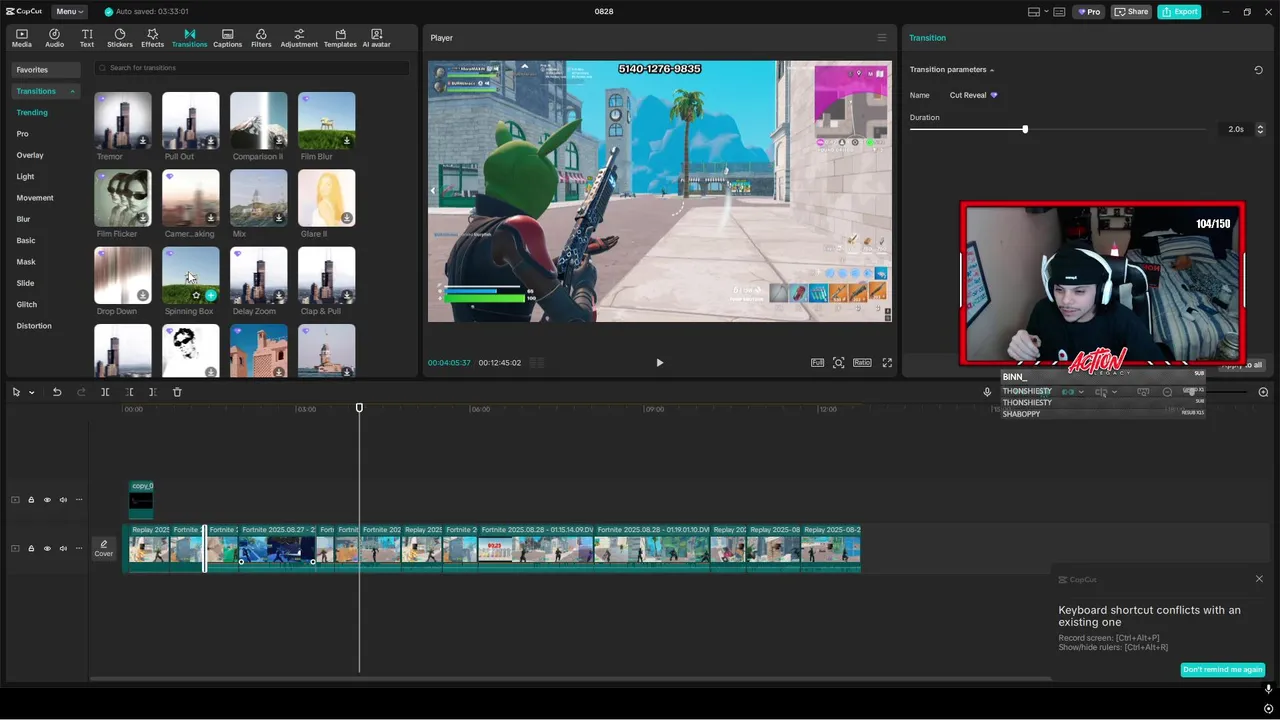
Task: Change aspect ratio with Ratio button
Action: [862, 363]
